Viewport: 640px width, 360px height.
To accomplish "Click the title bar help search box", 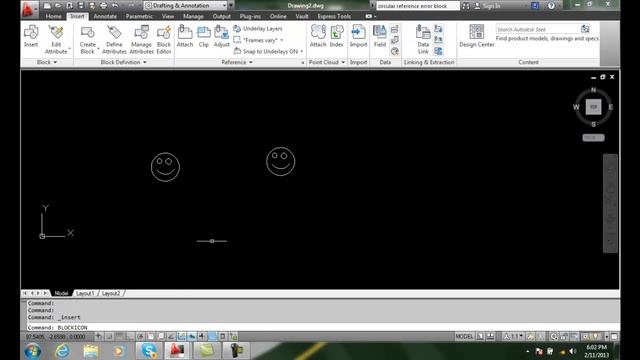I will [x=417, y=6].
